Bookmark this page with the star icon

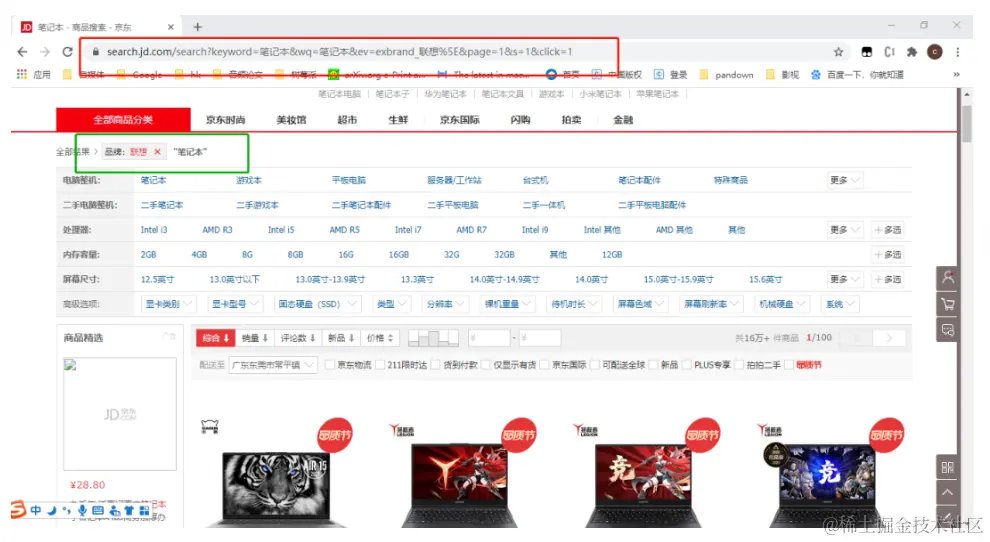coord(838,52)
